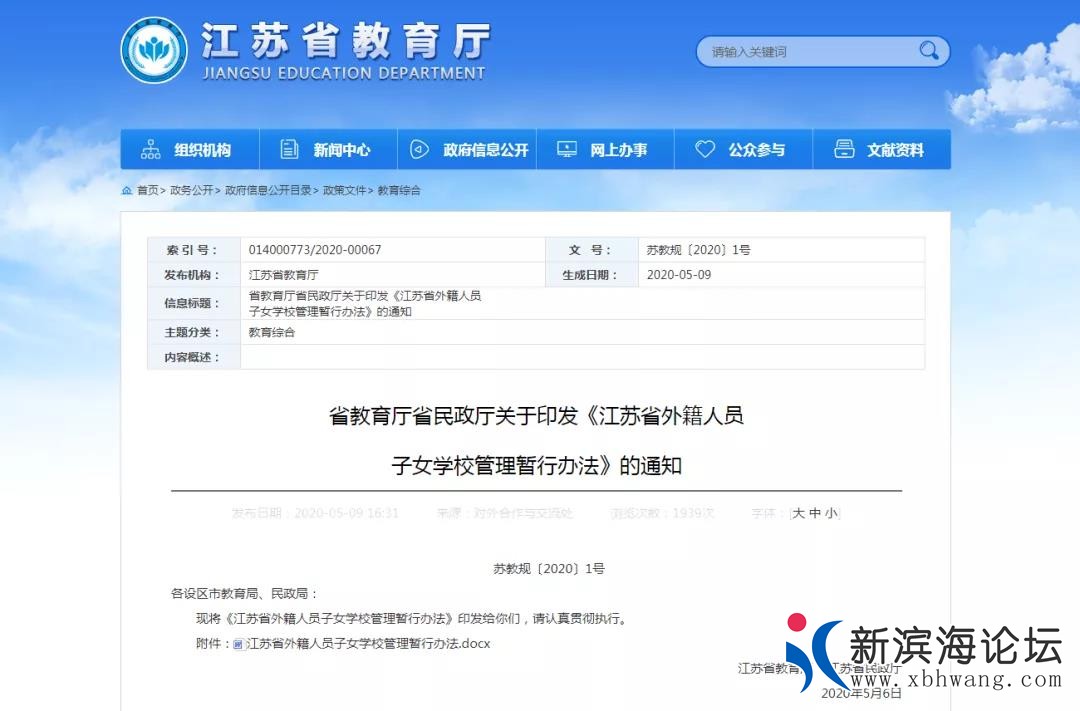Click the 网上办事 computer monitor icon
The width and height of the screenshot is (1080, 711).
point(568,148)
